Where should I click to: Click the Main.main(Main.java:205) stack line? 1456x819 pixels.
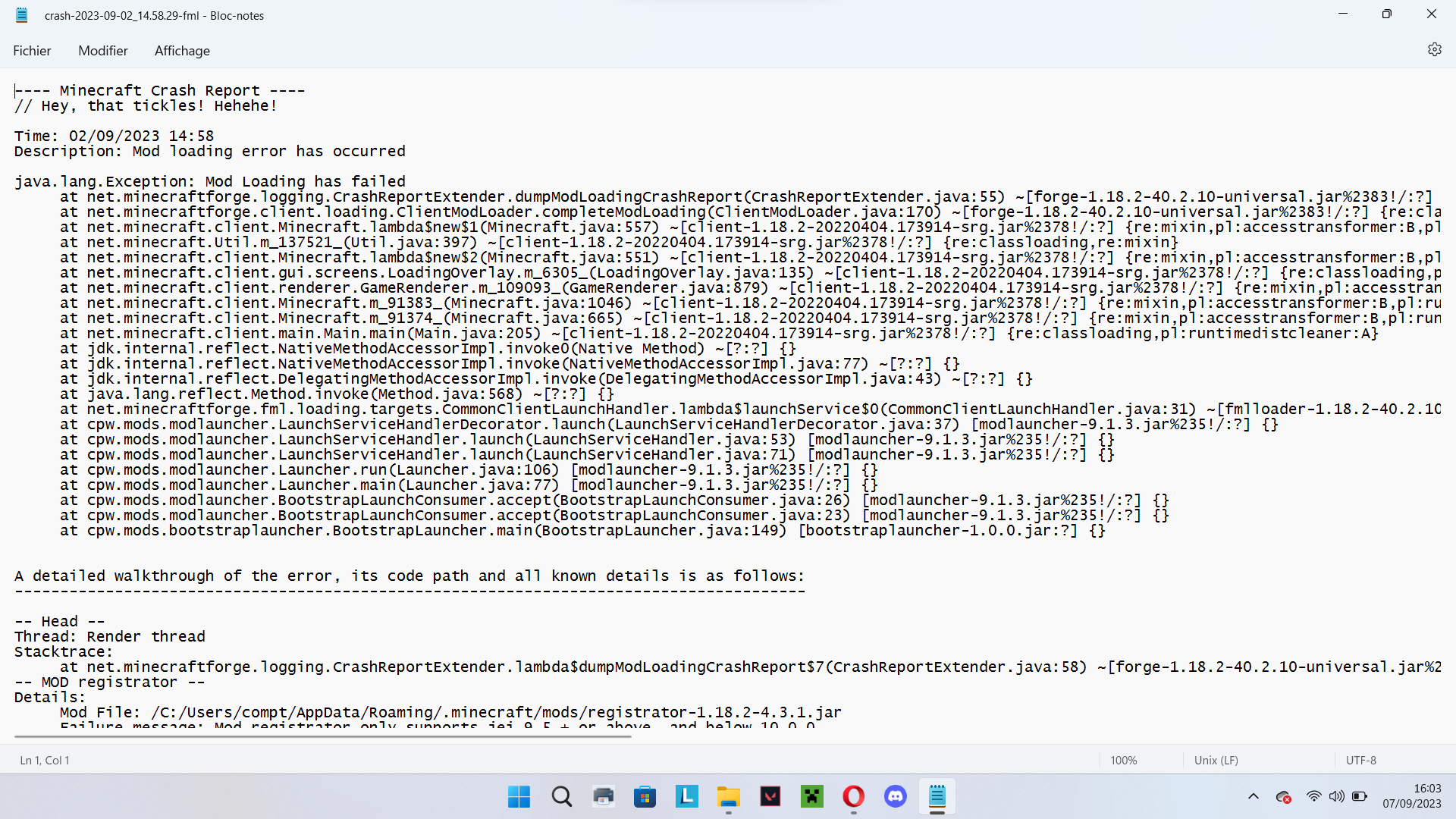(x=719, y=334)
